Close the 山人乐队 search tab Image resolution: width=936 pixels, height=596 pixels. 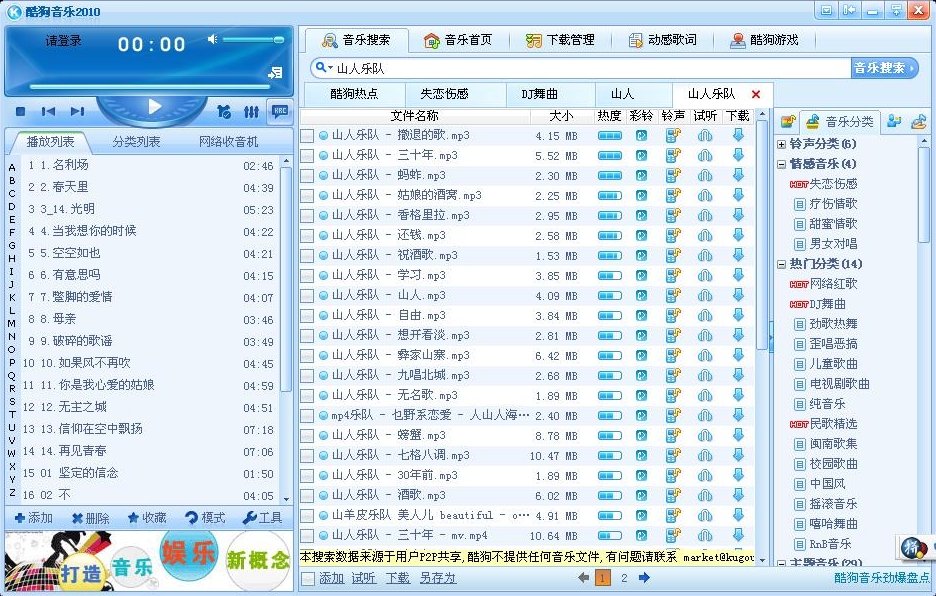(x=756, y=94)
